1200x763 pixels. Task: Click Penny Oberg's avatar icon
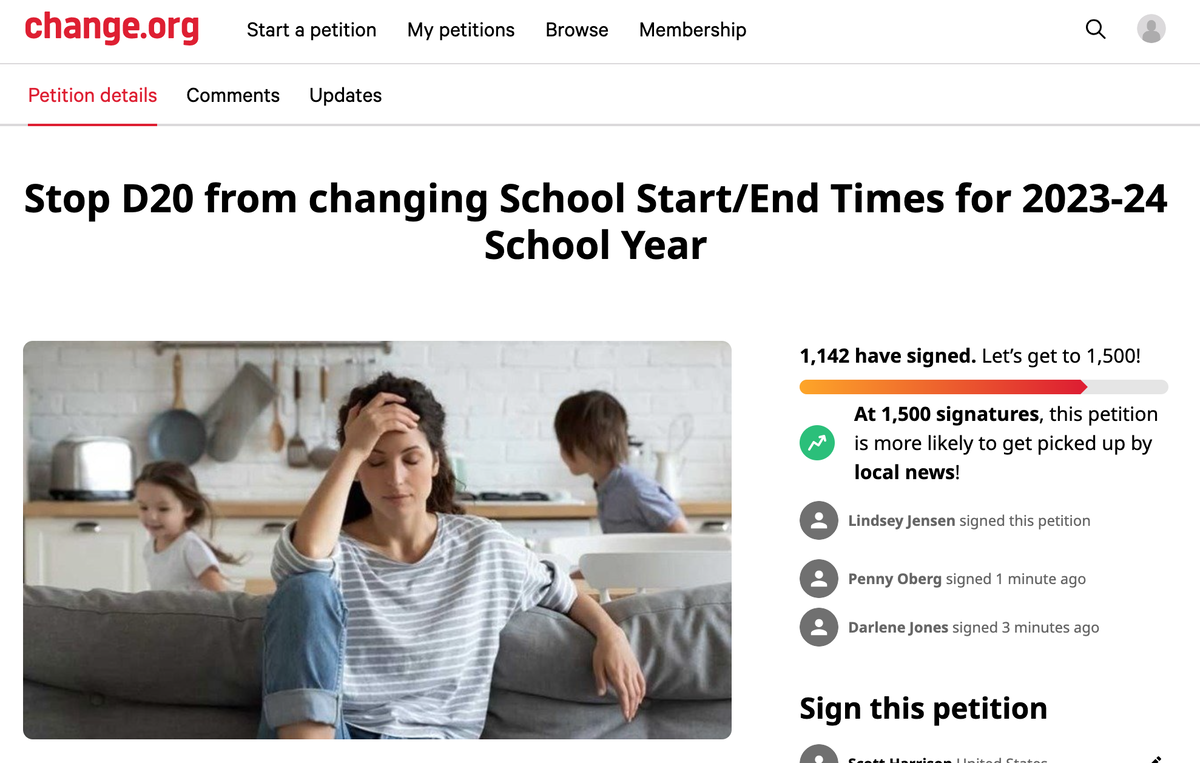click(819, 579)
